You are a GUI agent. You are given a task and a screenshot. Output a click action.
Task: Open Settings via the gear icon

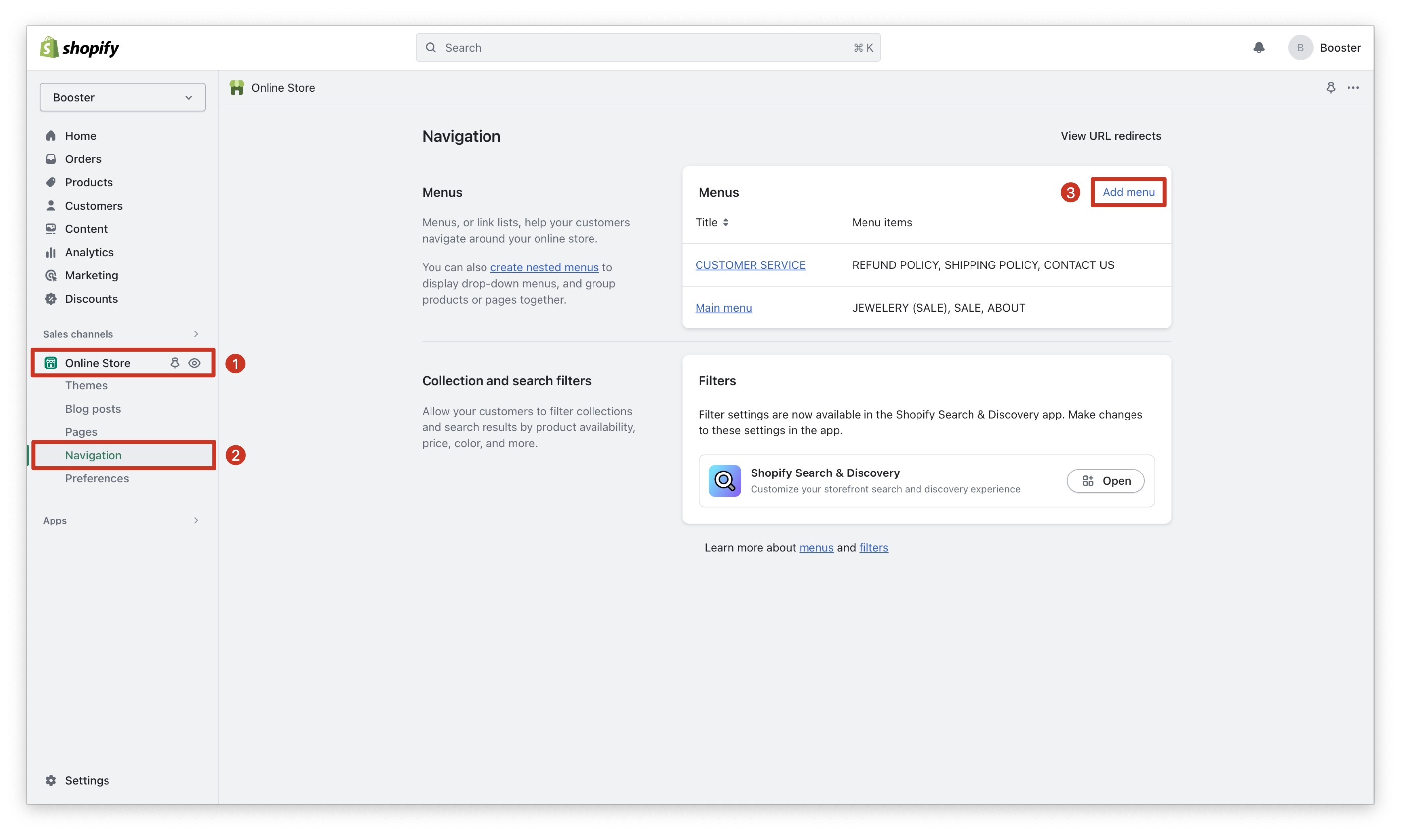[x=51, y=780]
